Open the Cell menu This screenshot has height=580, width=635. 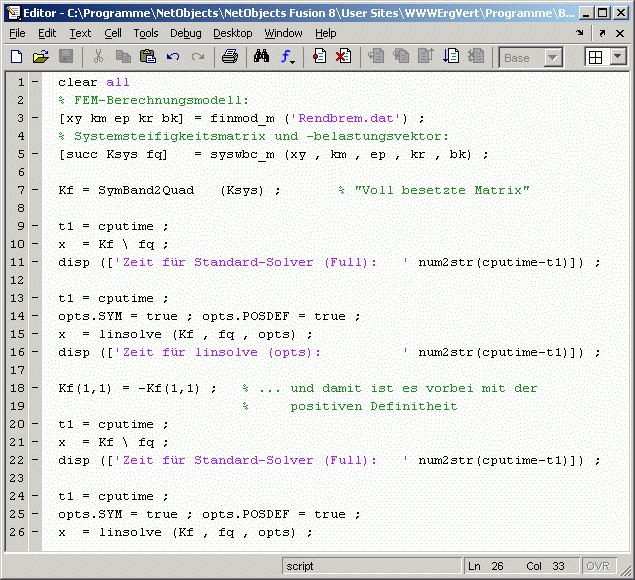coord(113,33)
